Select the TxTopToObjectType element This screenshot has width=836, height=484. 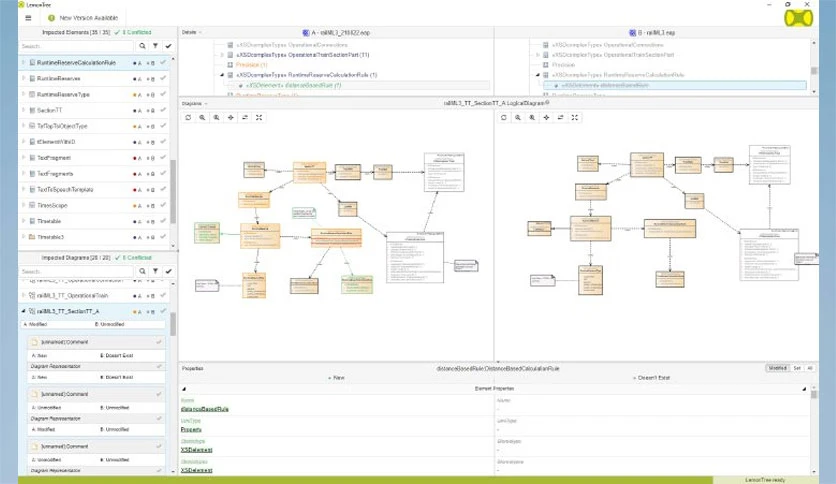coord(62,126)
